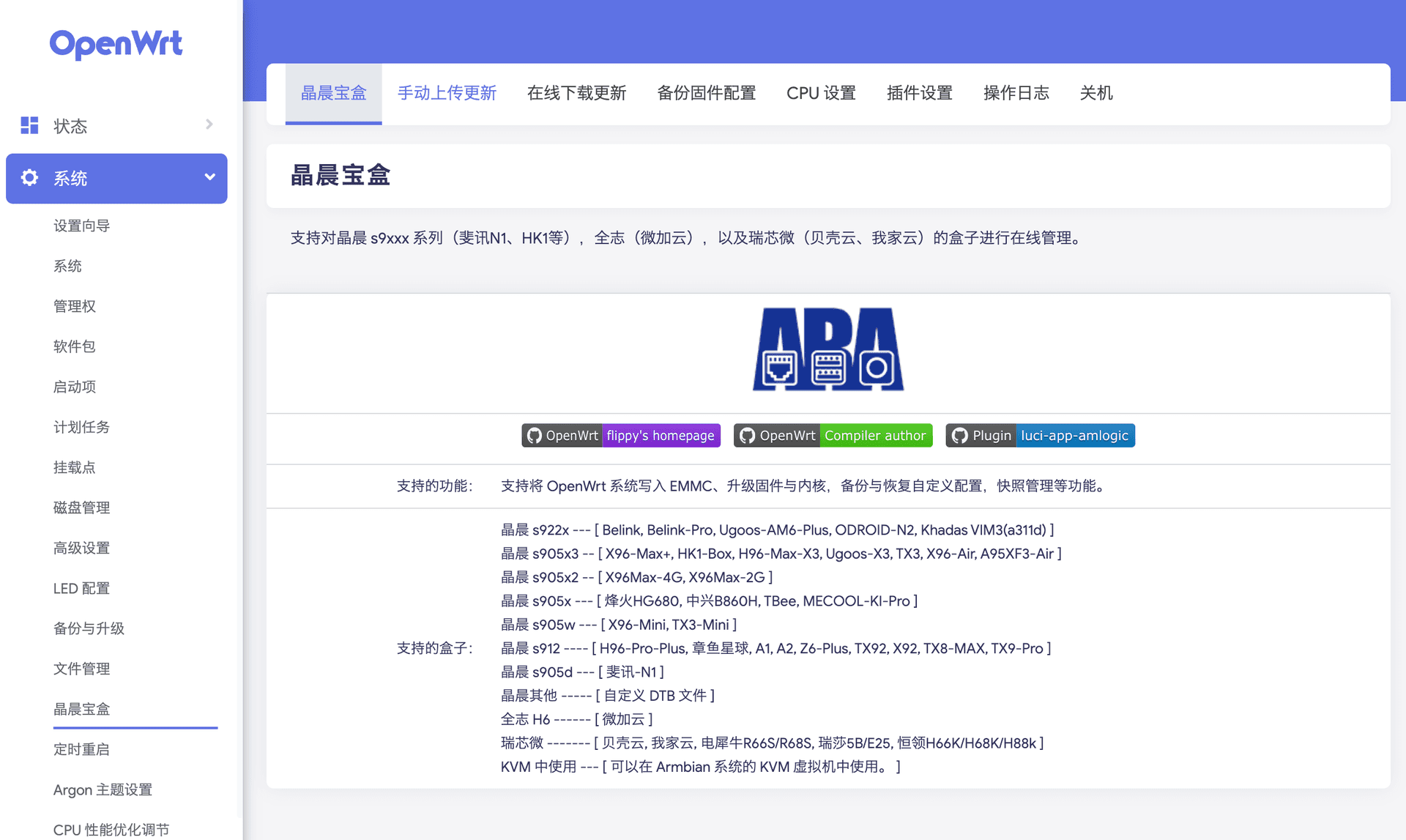Viewport: 1406px width, 840px height.
Task: Switch to the 在线下载更新 tab
Action: (576, 93)
